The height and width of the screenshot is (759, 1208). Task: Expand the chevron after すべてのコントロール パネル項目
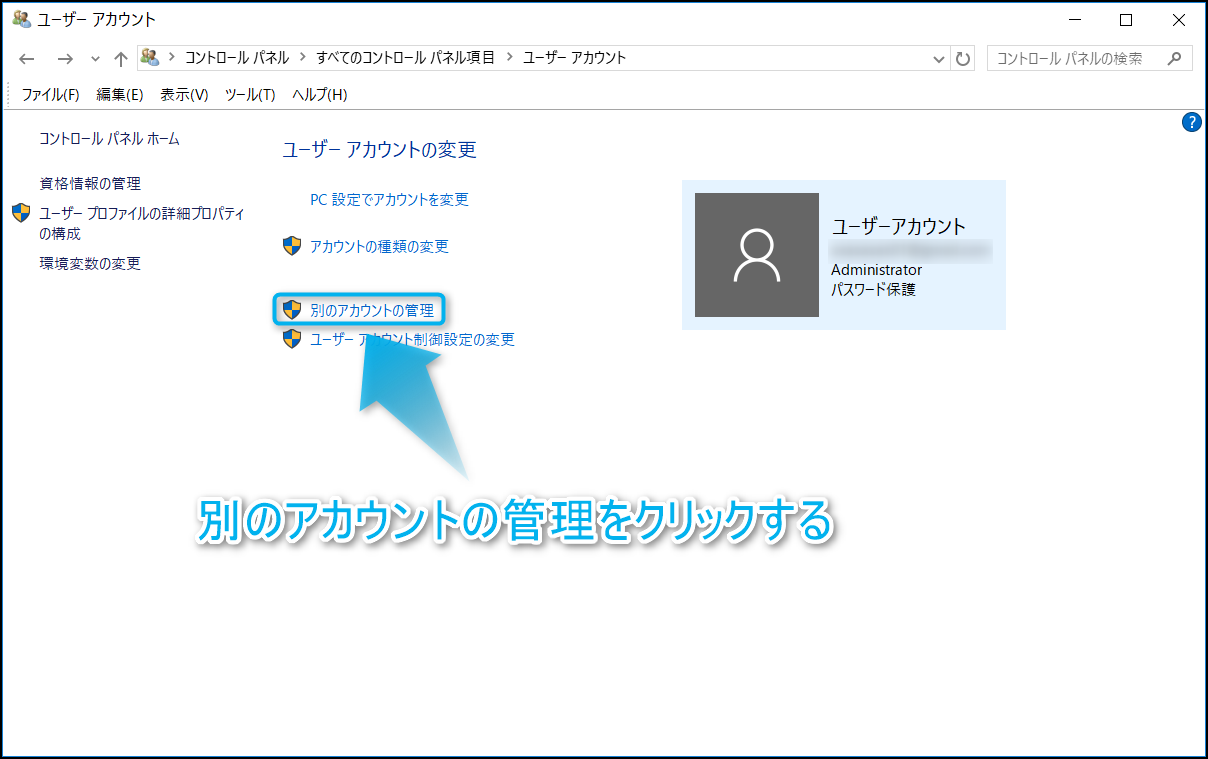(509, 57)
